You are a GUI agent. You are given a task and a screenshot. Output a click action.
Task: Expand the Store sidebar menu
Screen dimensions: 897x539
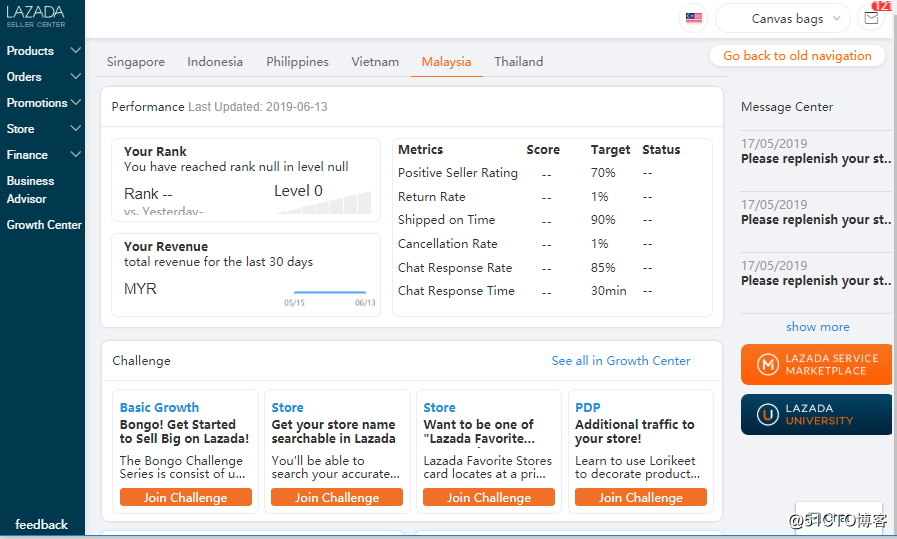point(42,129)
